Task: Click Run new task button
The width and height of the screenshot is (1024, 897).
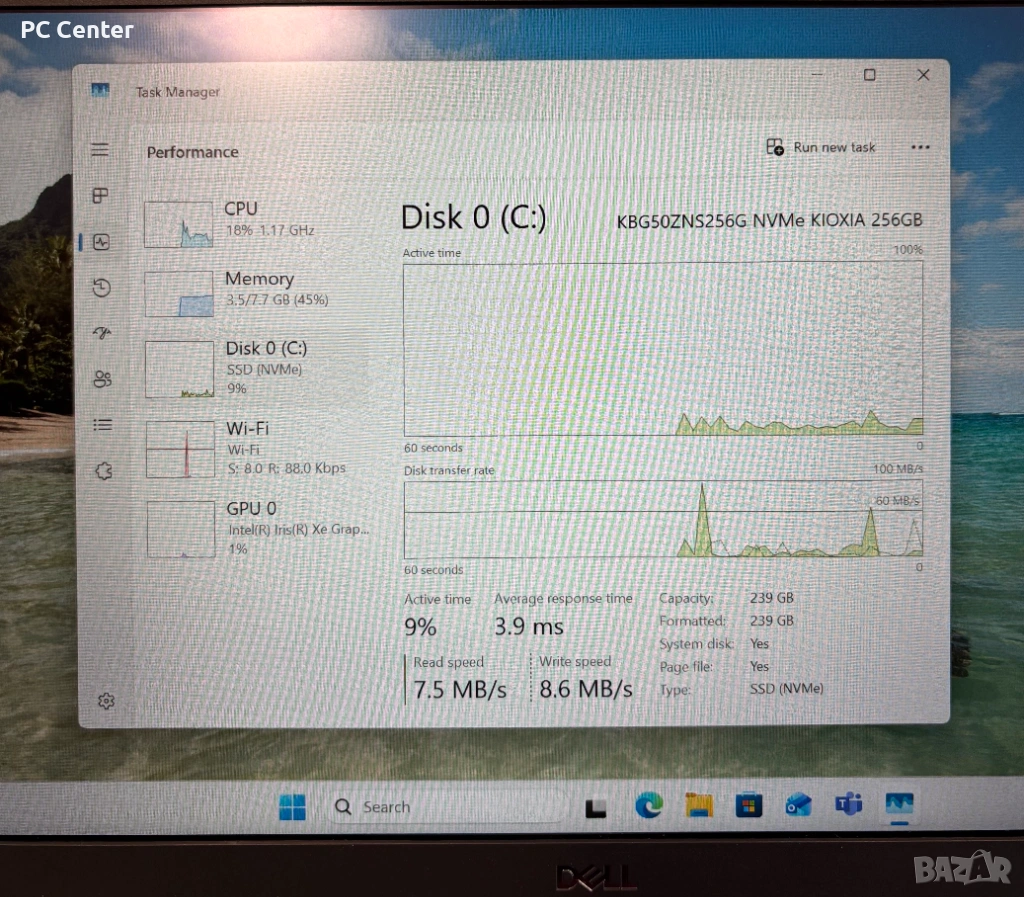Action: [x=821, y=147]
